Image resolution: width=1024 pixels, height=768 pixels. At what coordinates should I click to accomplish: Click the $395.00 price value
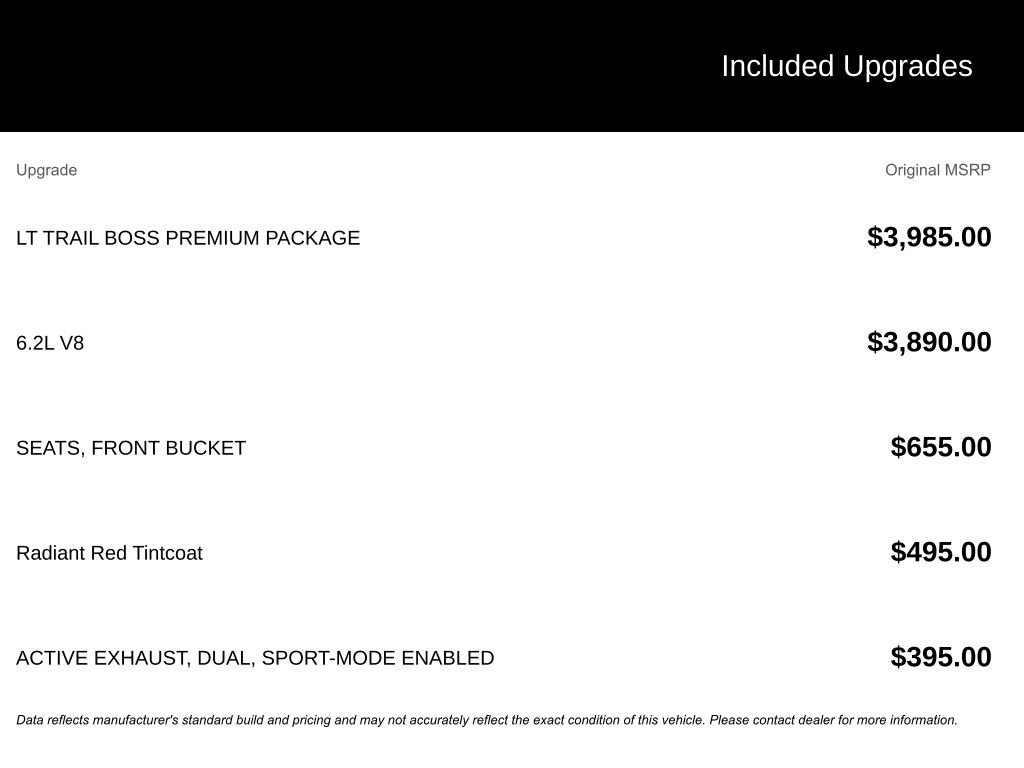click(x=940, y=657)
